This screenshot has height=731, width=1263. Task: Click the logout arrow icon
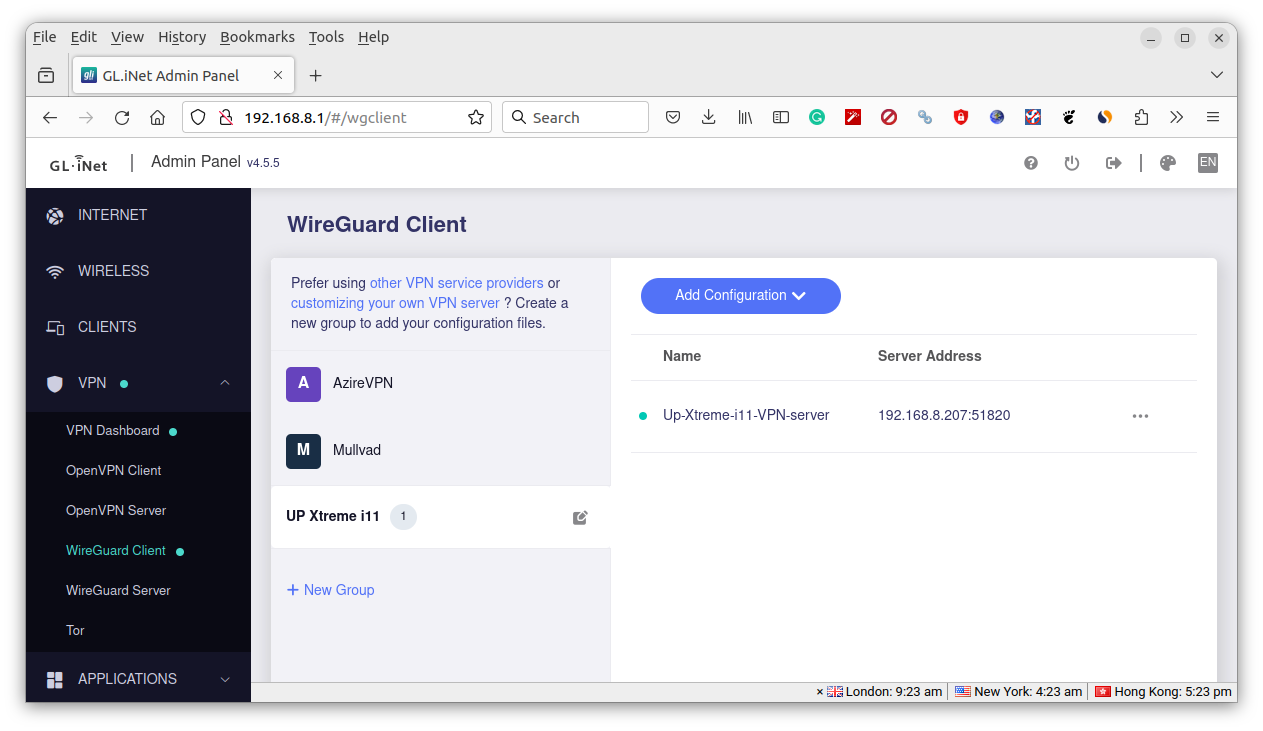click(1113, 163)
